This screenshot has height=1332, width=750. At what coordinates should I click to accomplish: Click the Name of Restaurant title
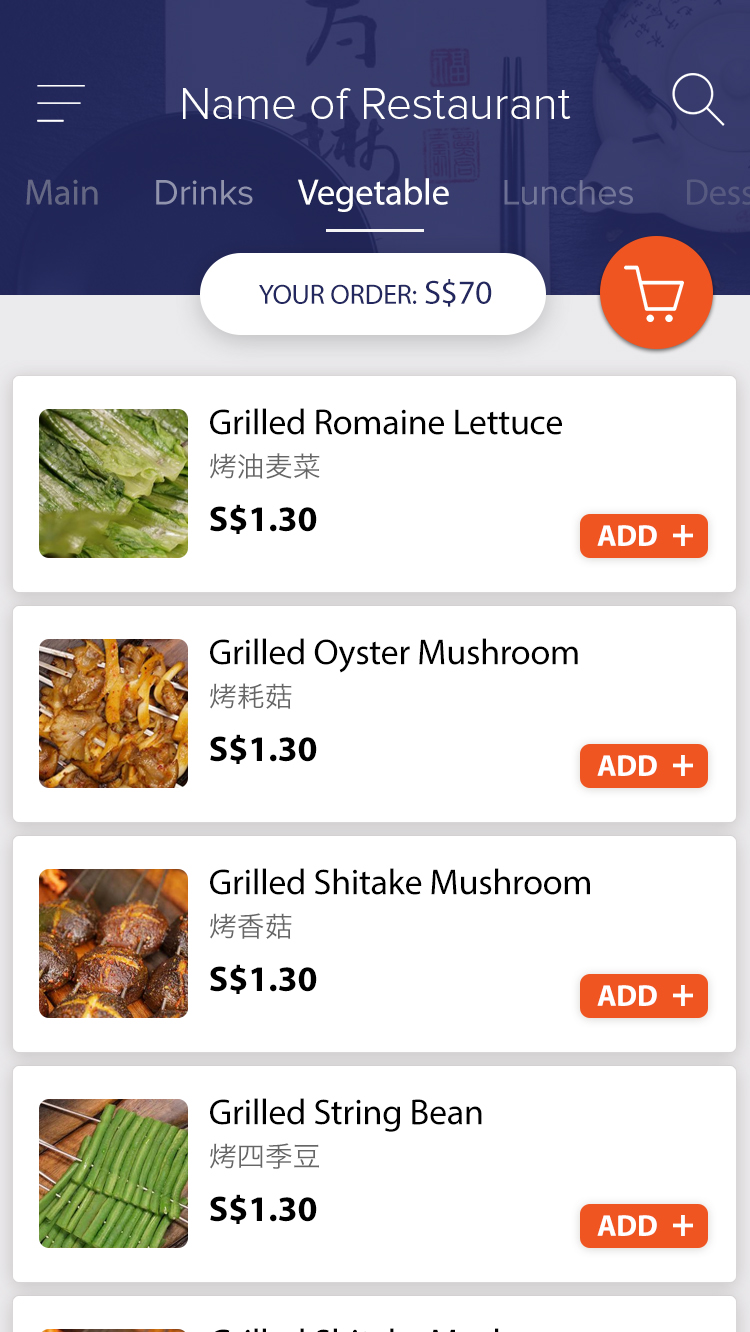[375, 104]
